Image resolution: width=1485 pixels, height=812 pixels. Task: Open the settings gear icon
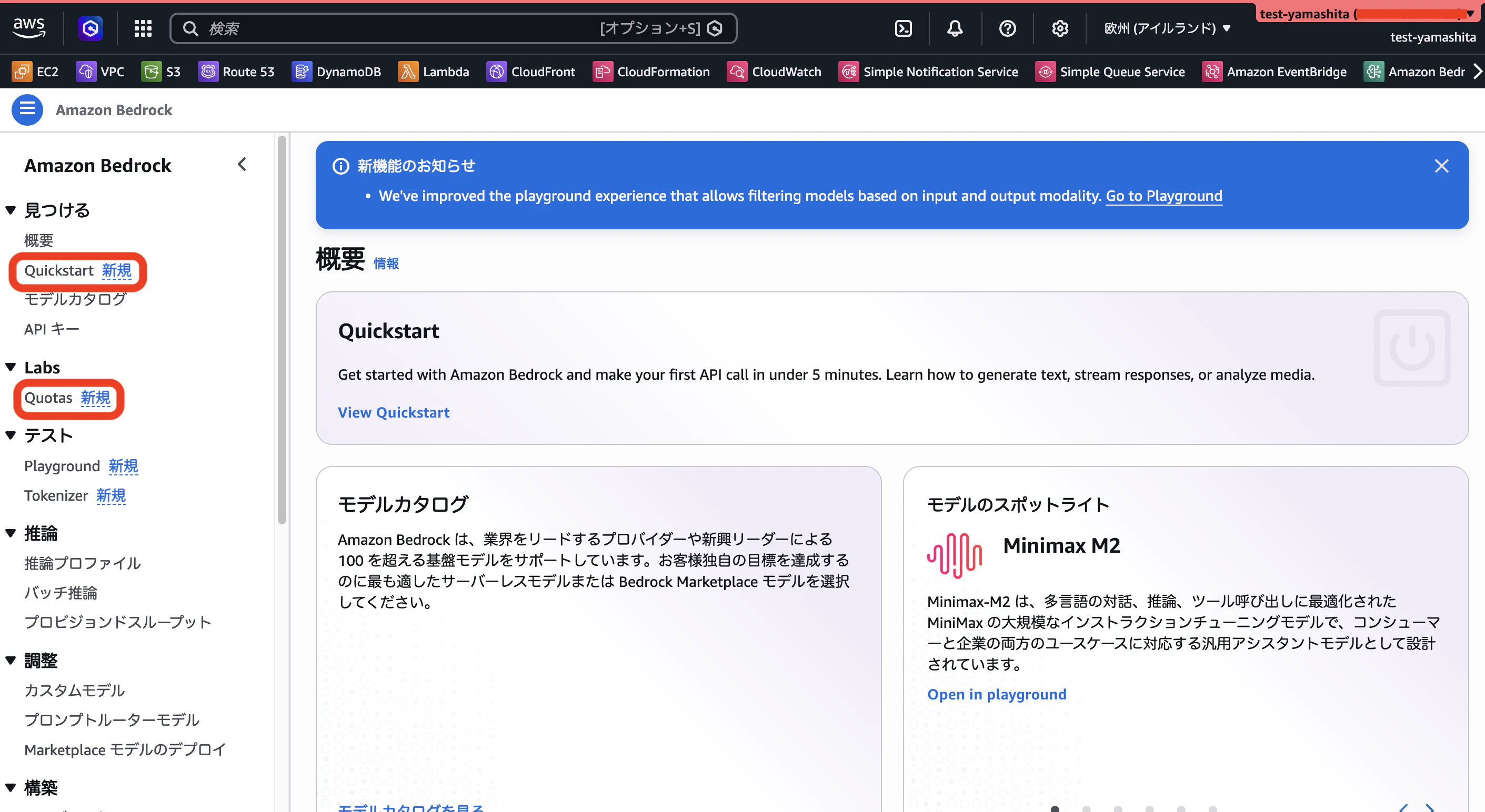pos(1060,28)
